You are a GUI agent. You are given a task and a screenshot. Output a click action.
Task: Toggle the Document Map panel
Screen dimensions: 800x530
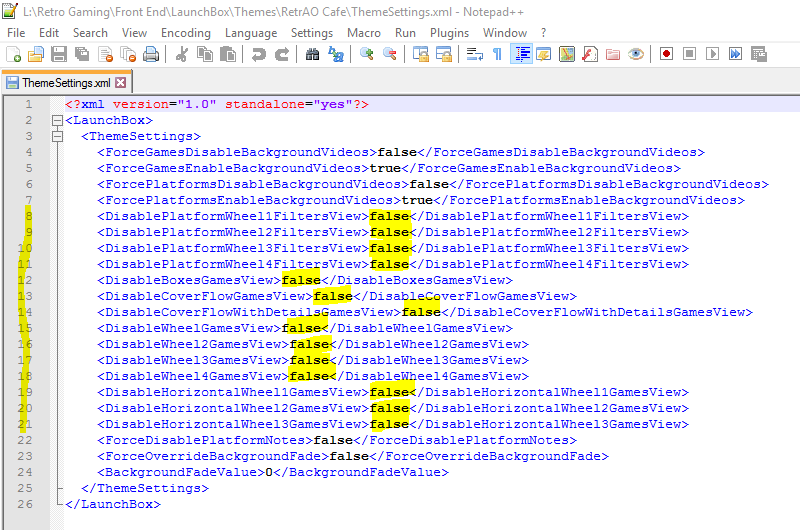[x=567, y=54]
